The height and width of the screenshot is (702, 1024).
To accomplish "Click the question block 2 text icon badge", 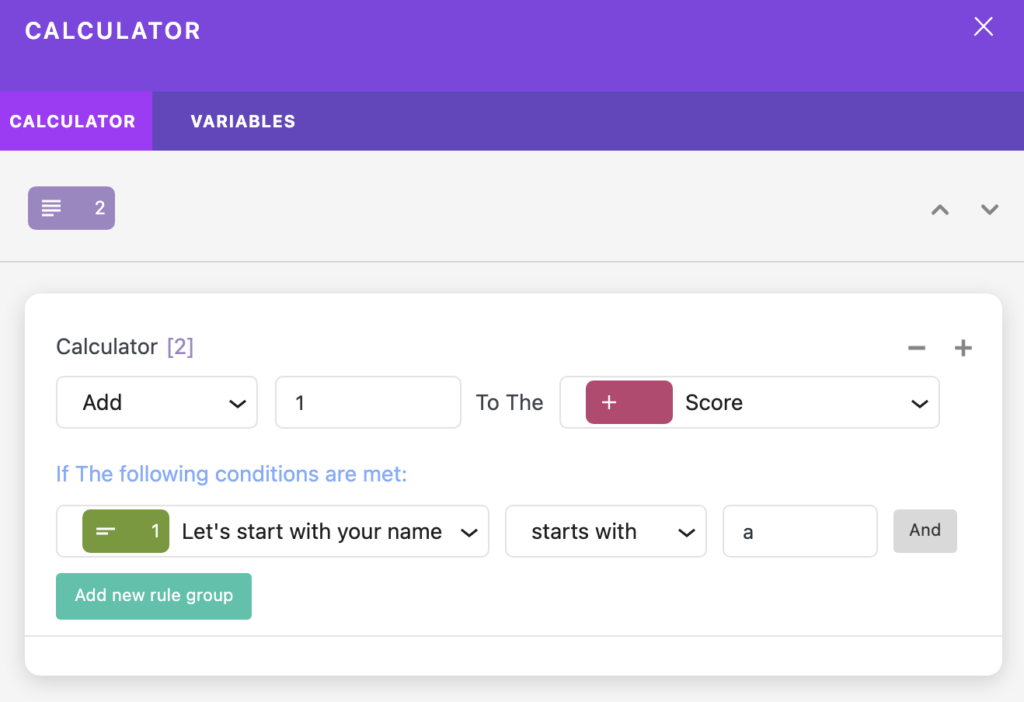I will pos(71,208).
